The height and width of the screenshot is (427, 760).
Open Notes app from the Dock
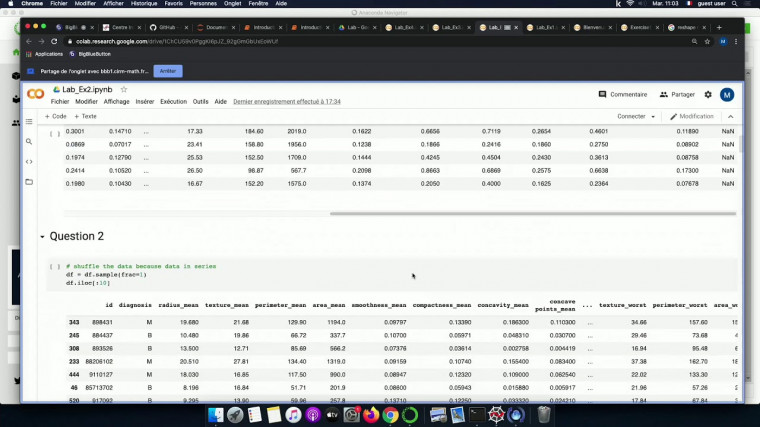click(x=274, y=415)
